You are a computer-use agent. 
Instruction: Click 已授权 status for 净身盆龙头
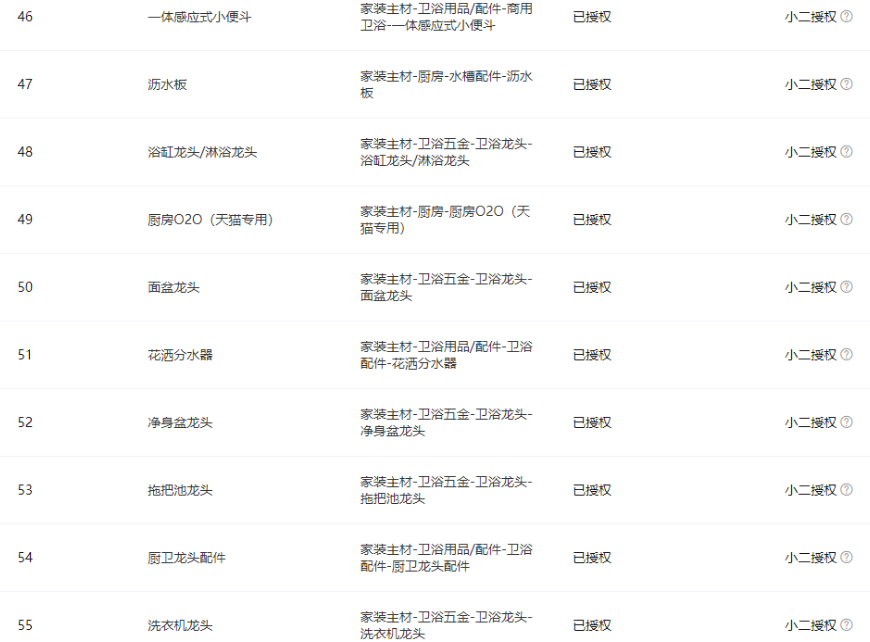pos(592,422)
